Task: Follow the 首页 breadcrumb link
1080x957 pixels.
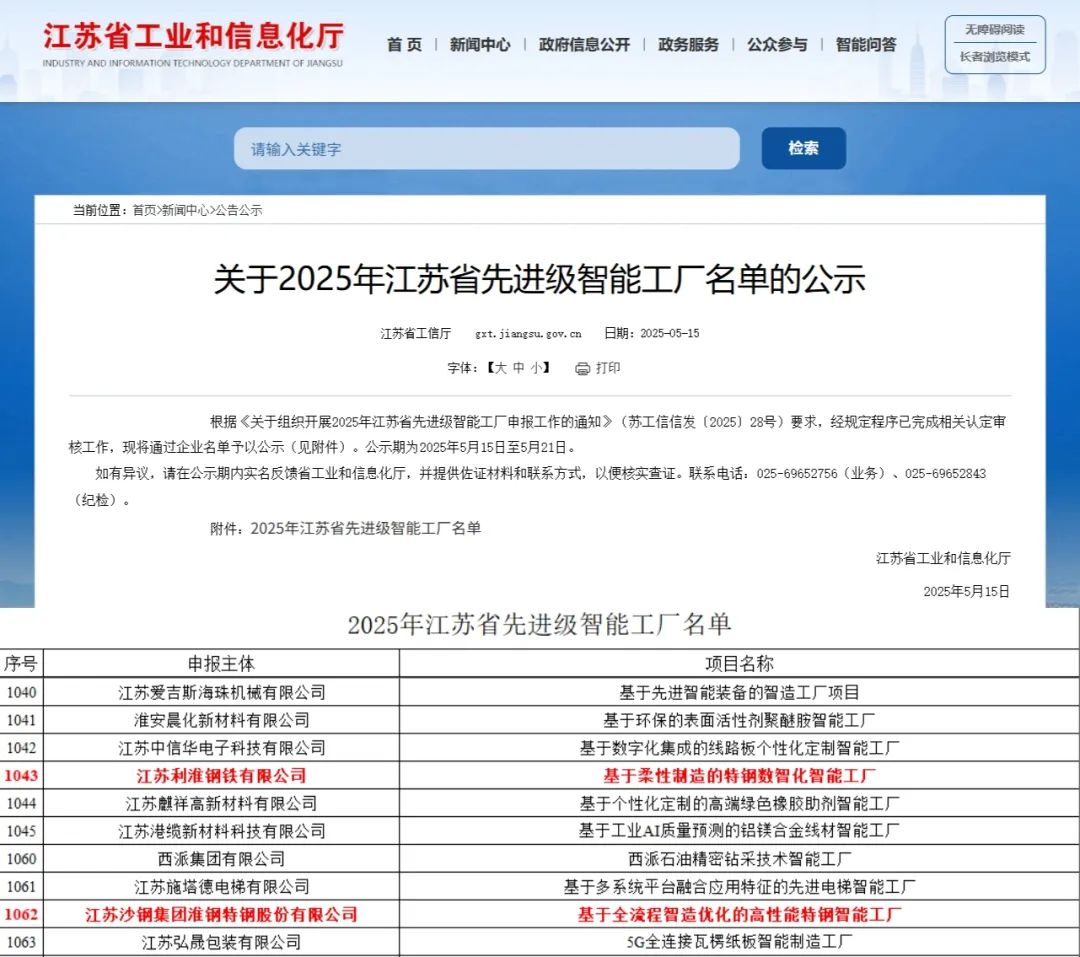Action: coord(145,210)
